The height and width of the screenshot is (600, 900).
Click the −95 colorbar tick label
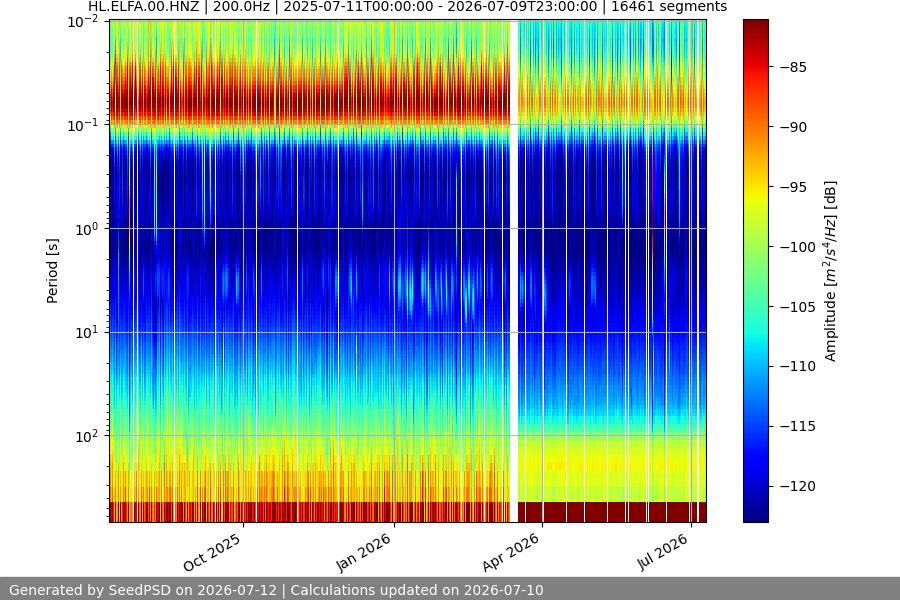pos(793,187)
